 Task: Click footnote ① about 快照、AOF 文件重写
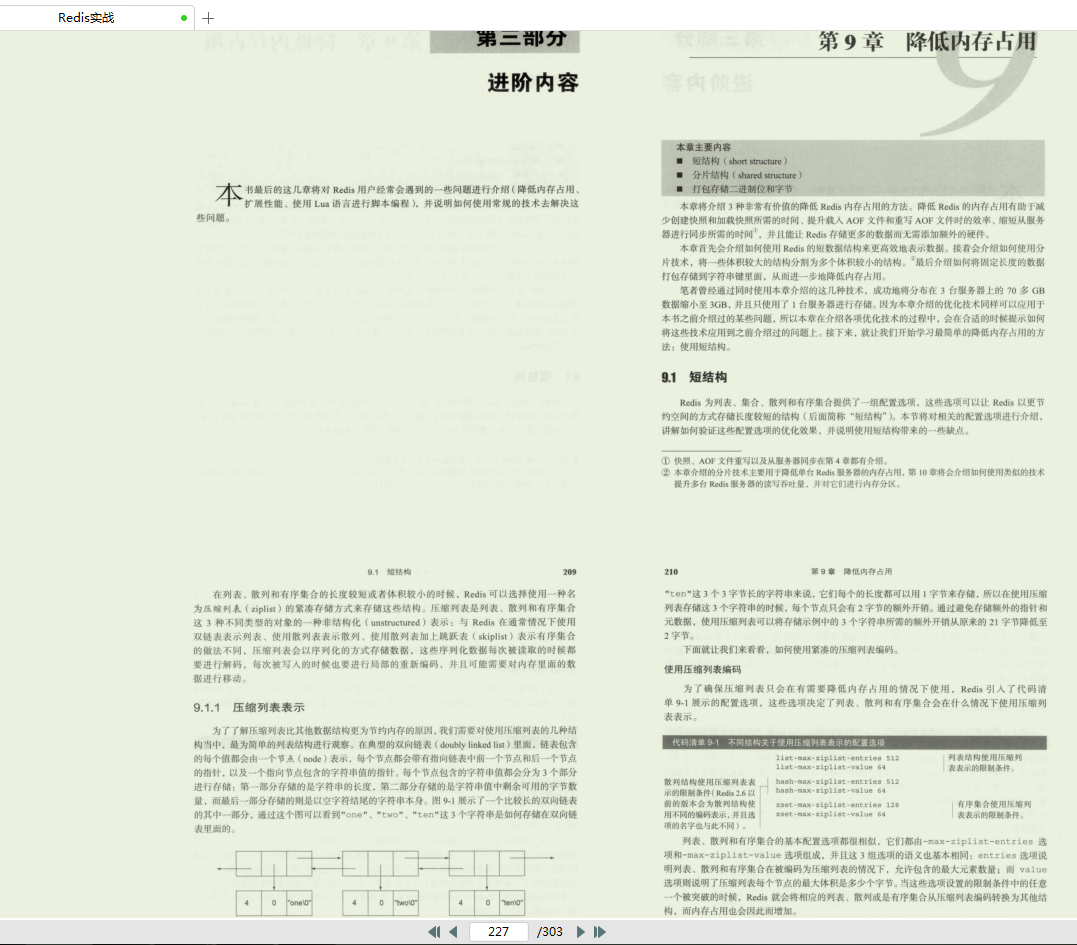[x=776, y=461]
